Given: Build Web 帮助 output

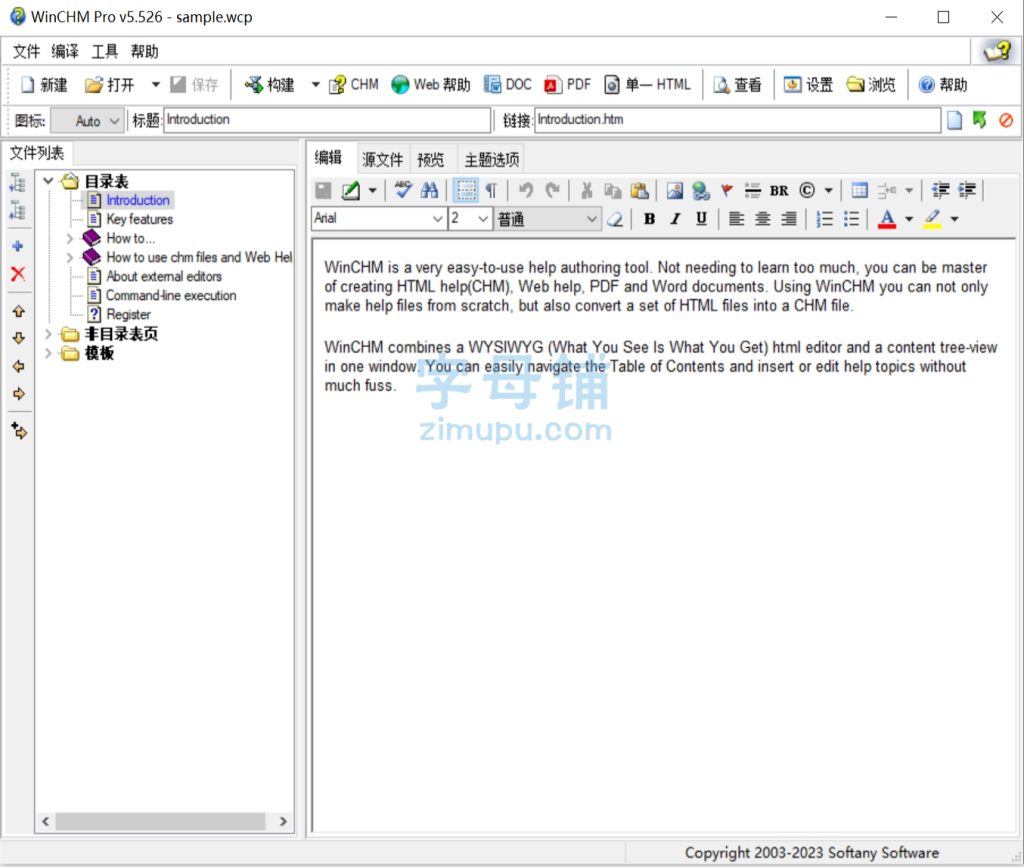Looking at the screenshot, I should click(430, 84).
